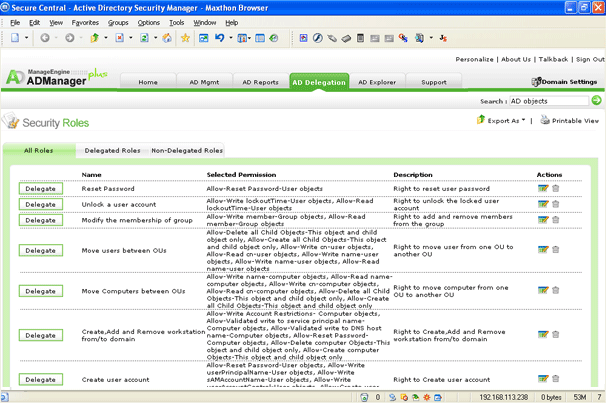The width and height of the screenshot is (606, 403).
Task: Refresh the page with the green reload icon
Action: click(144, 38)
